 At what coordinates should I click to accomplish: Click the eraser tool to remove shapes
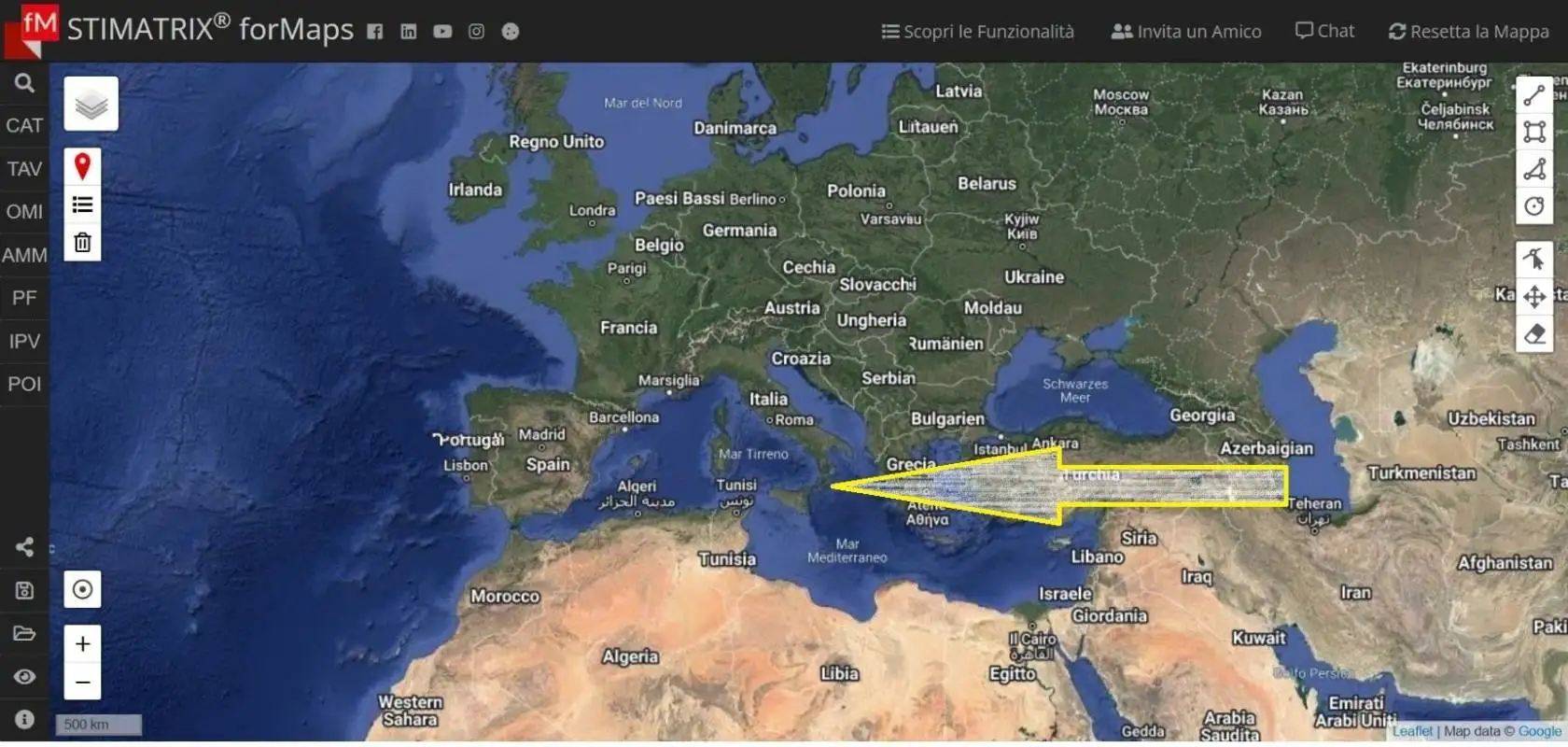(1534, 334)
